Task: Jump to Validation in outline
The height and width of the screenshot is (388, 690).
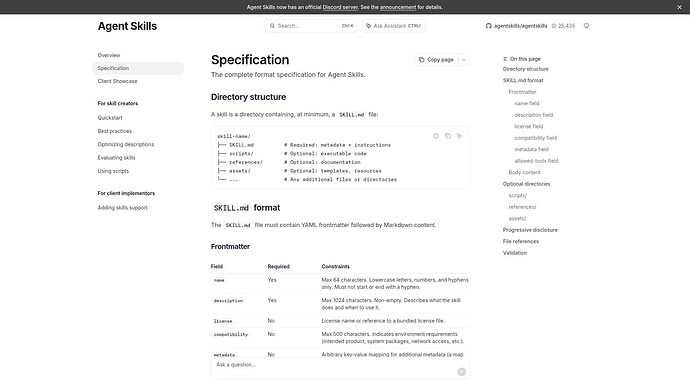Action: pos(515,253)
